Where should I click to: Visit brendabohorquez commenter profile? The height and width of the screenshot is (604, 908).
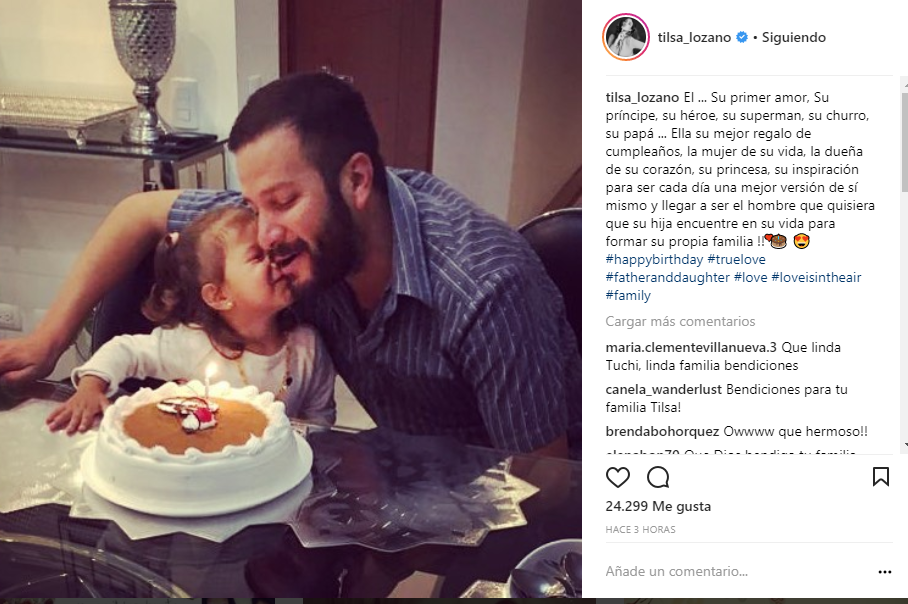click(x=662, y=431)
